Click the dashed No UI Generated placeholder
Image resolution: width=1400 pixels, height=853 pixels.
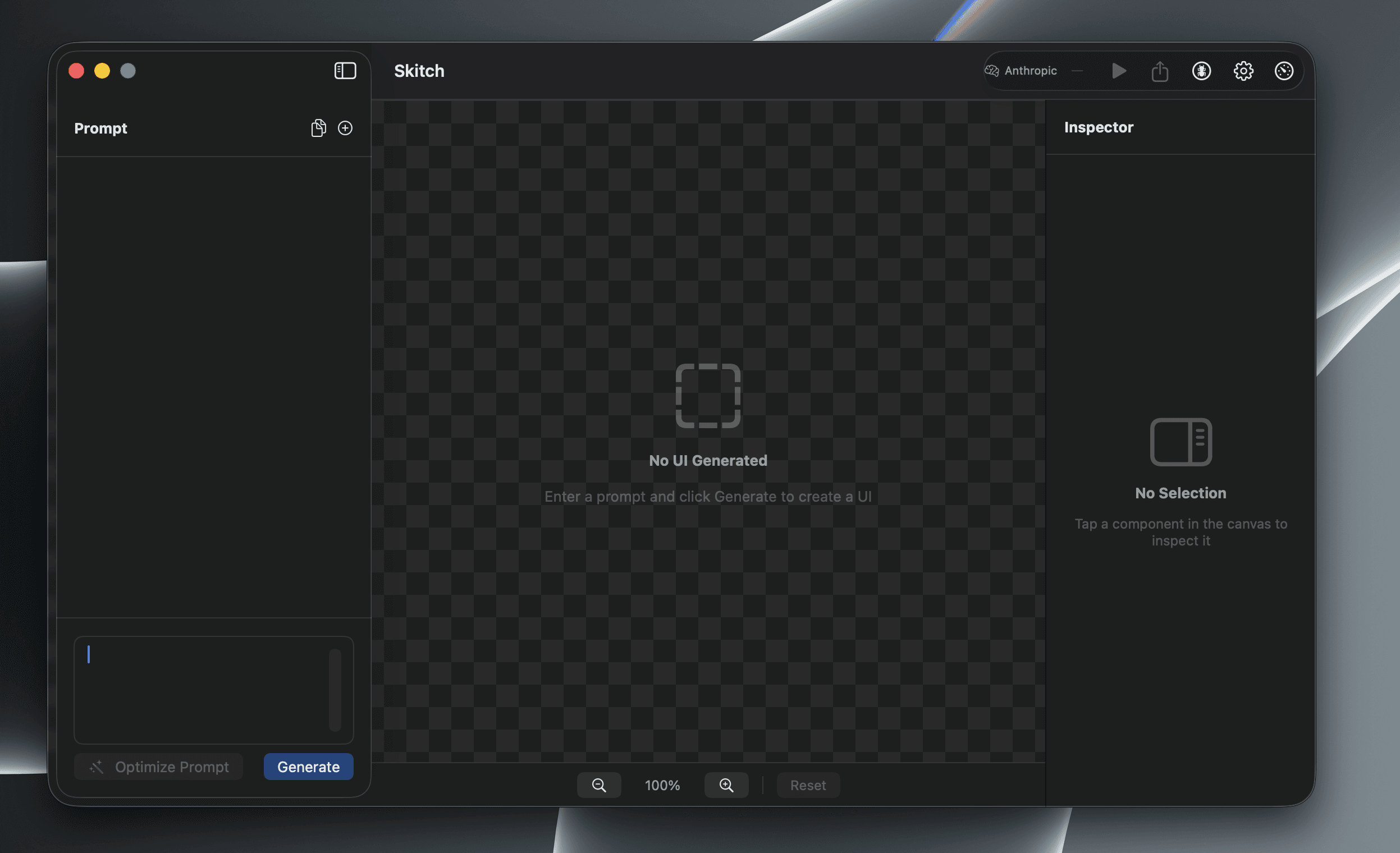[x=707, y=396]
